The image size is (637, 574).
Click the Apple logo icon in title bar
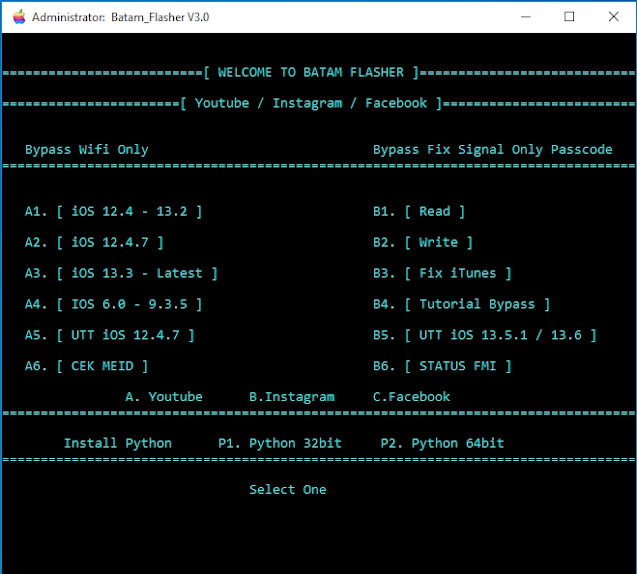tap(19, 17)
